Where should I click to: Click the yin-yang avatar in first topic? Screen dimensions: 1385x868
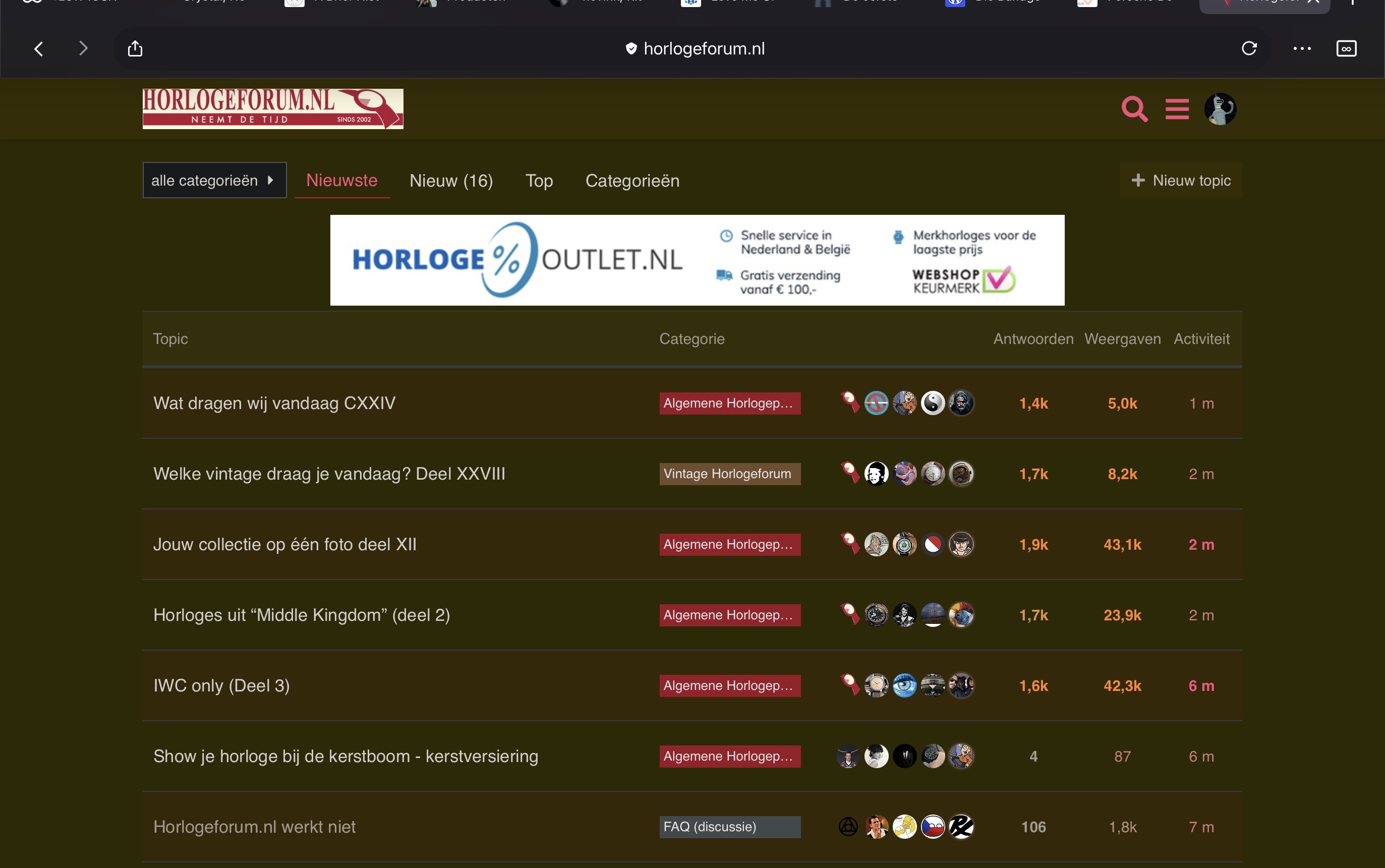[x=933, y=403]
